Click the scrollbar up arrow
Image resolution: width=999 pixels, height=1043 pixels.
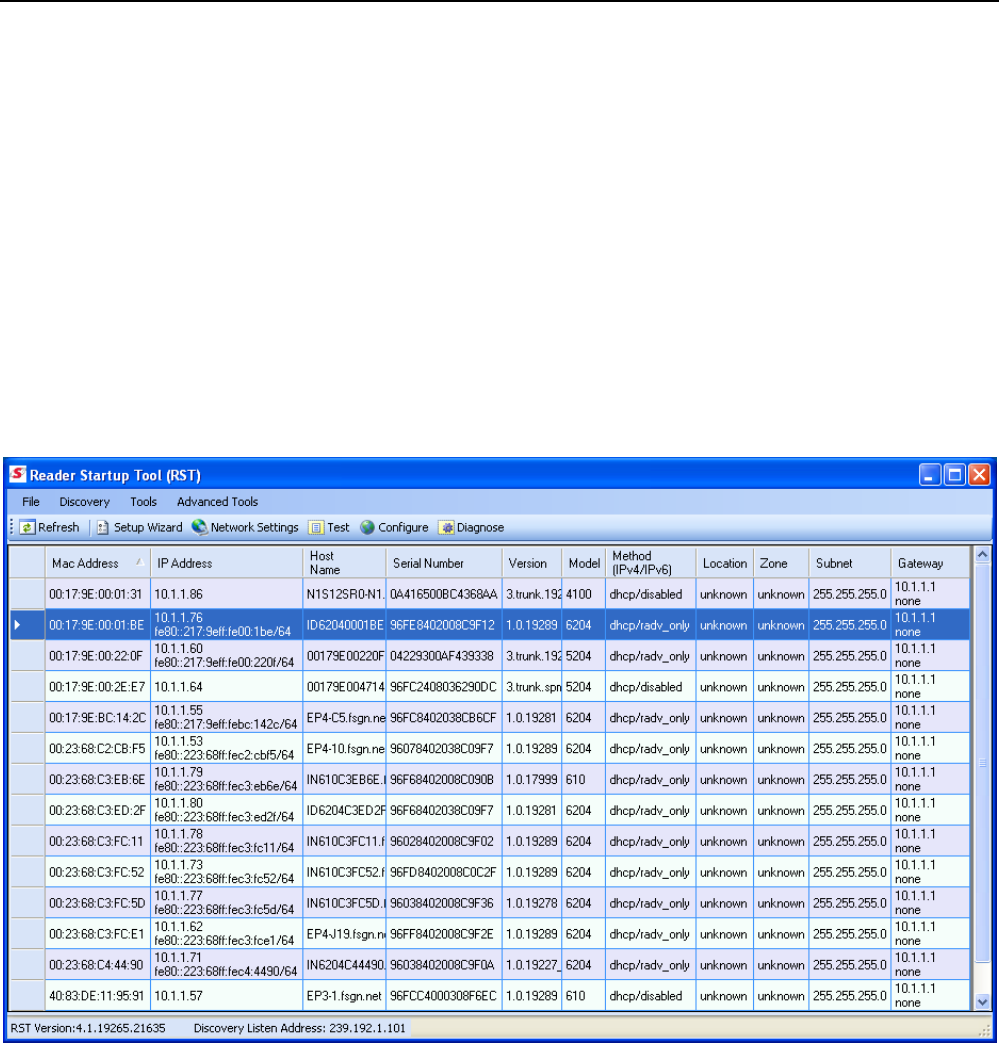click(x=982, y=555)
